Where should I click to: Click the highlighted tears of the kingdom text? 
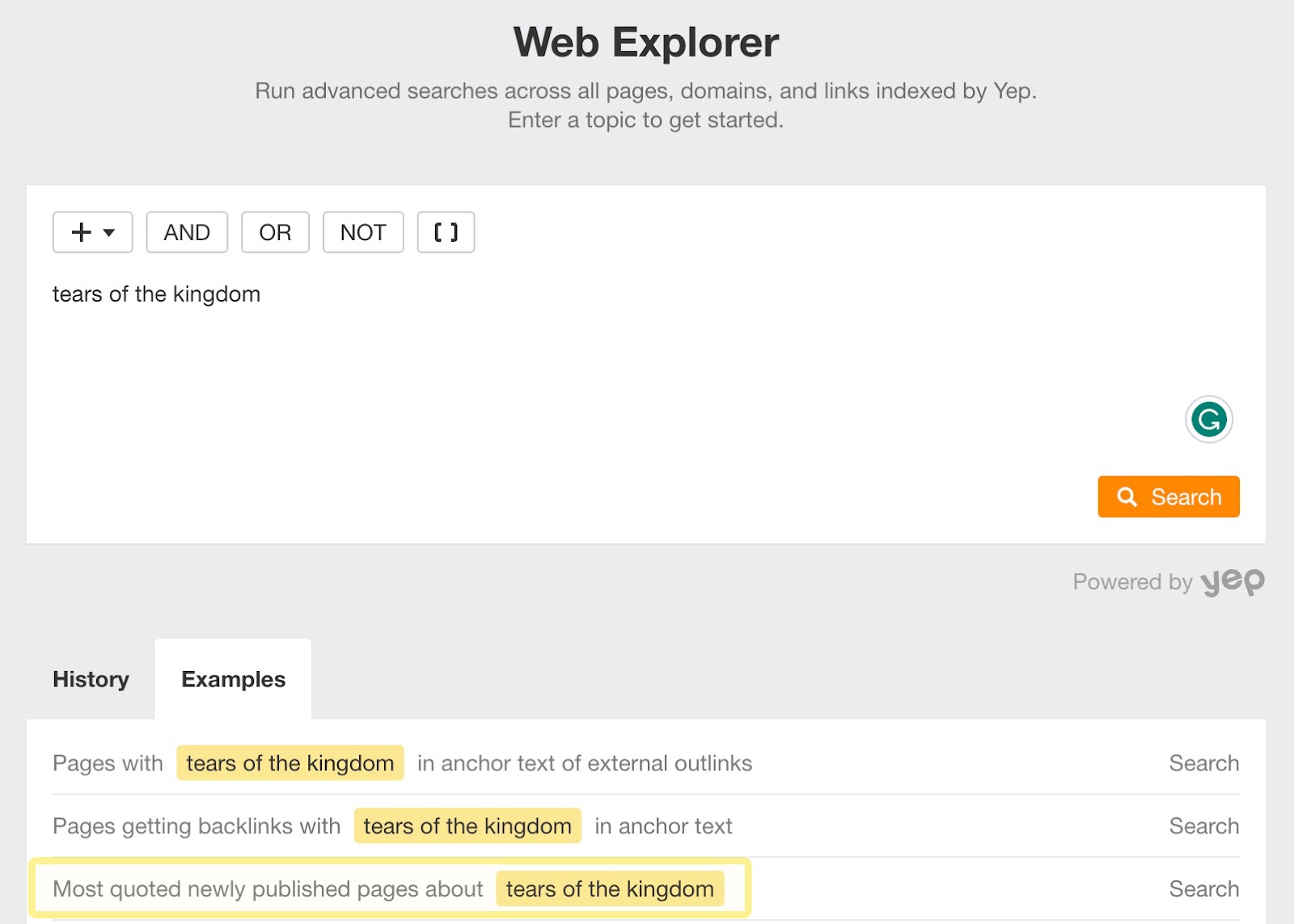[609, 888]
